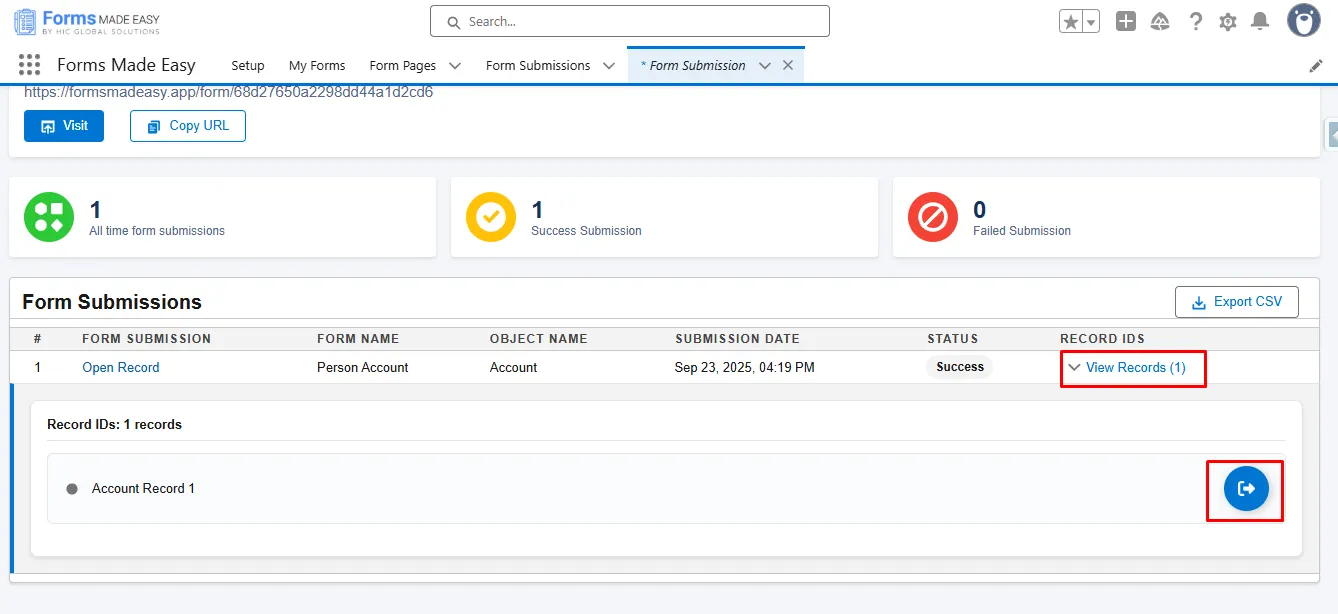Open the Form Submissions tab dropdown chevron

(609, 66)
